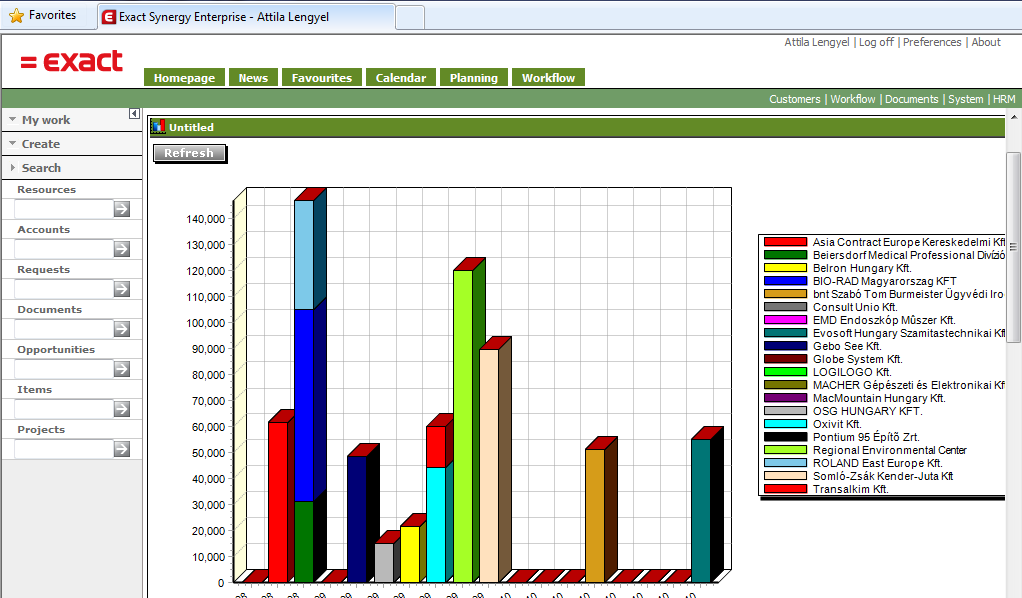Click the Resources search arrow button
Viewport: 1022px width, 598px height.
122,209
